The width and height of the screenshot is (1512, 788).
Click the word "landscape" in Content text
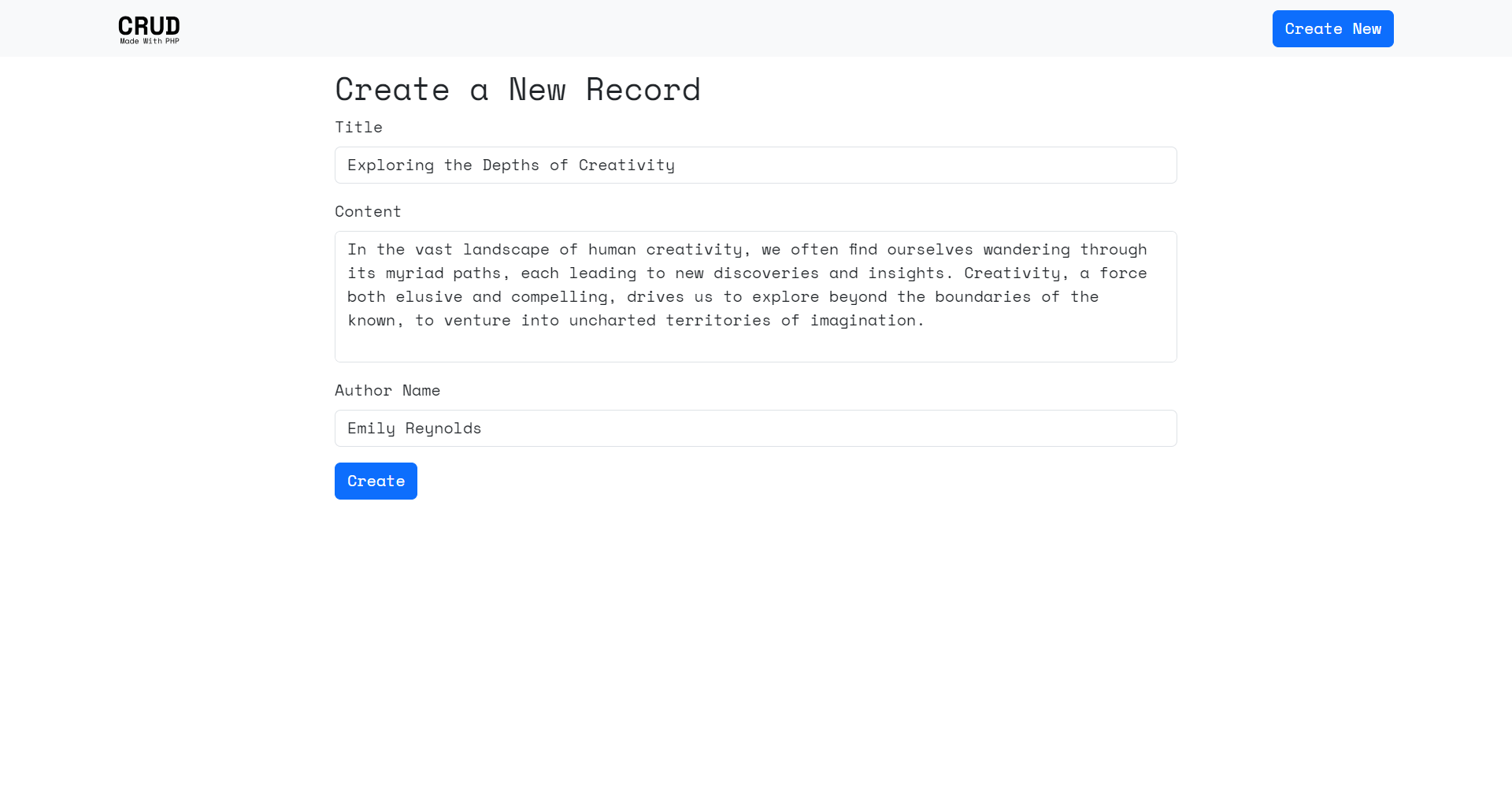506,250
